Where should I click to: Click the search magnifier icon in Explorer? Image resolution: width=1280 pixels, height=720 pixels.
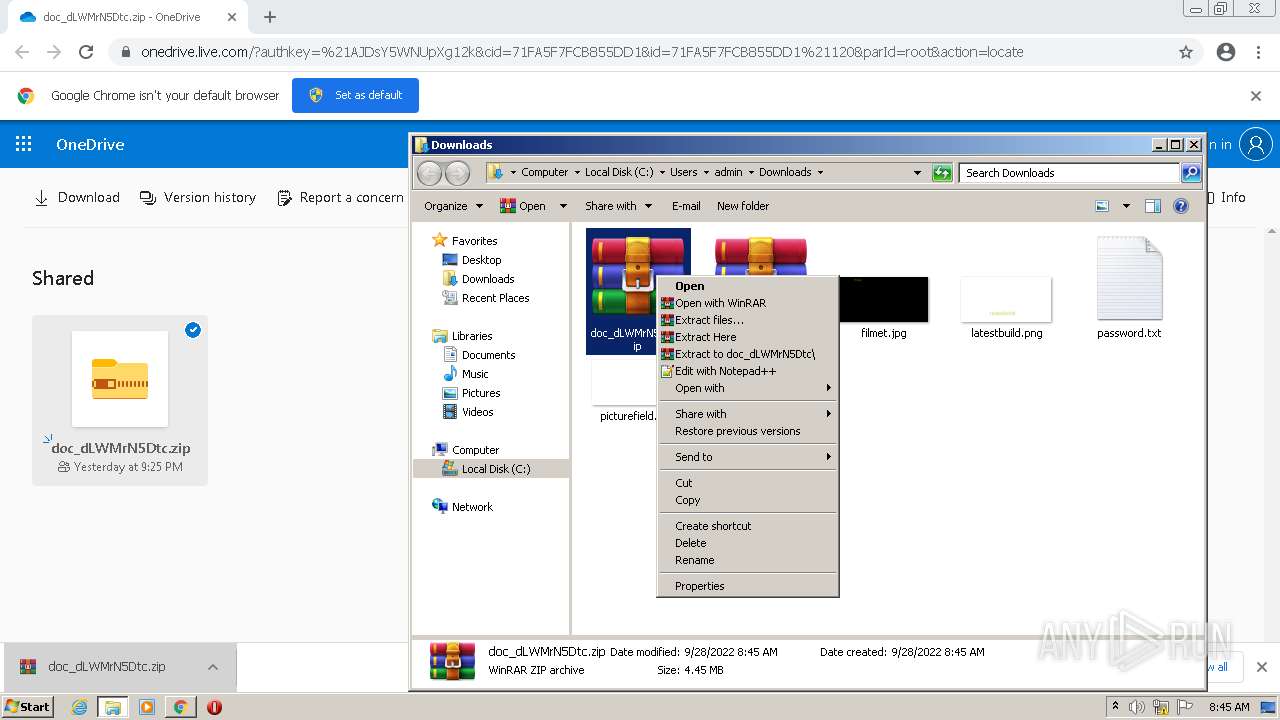point(1191,173)
